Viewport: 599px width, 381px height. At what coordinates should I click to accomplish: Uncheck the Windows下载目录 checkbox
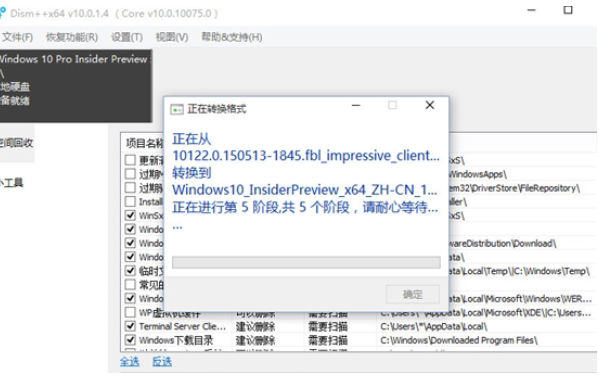pos(130,340)
